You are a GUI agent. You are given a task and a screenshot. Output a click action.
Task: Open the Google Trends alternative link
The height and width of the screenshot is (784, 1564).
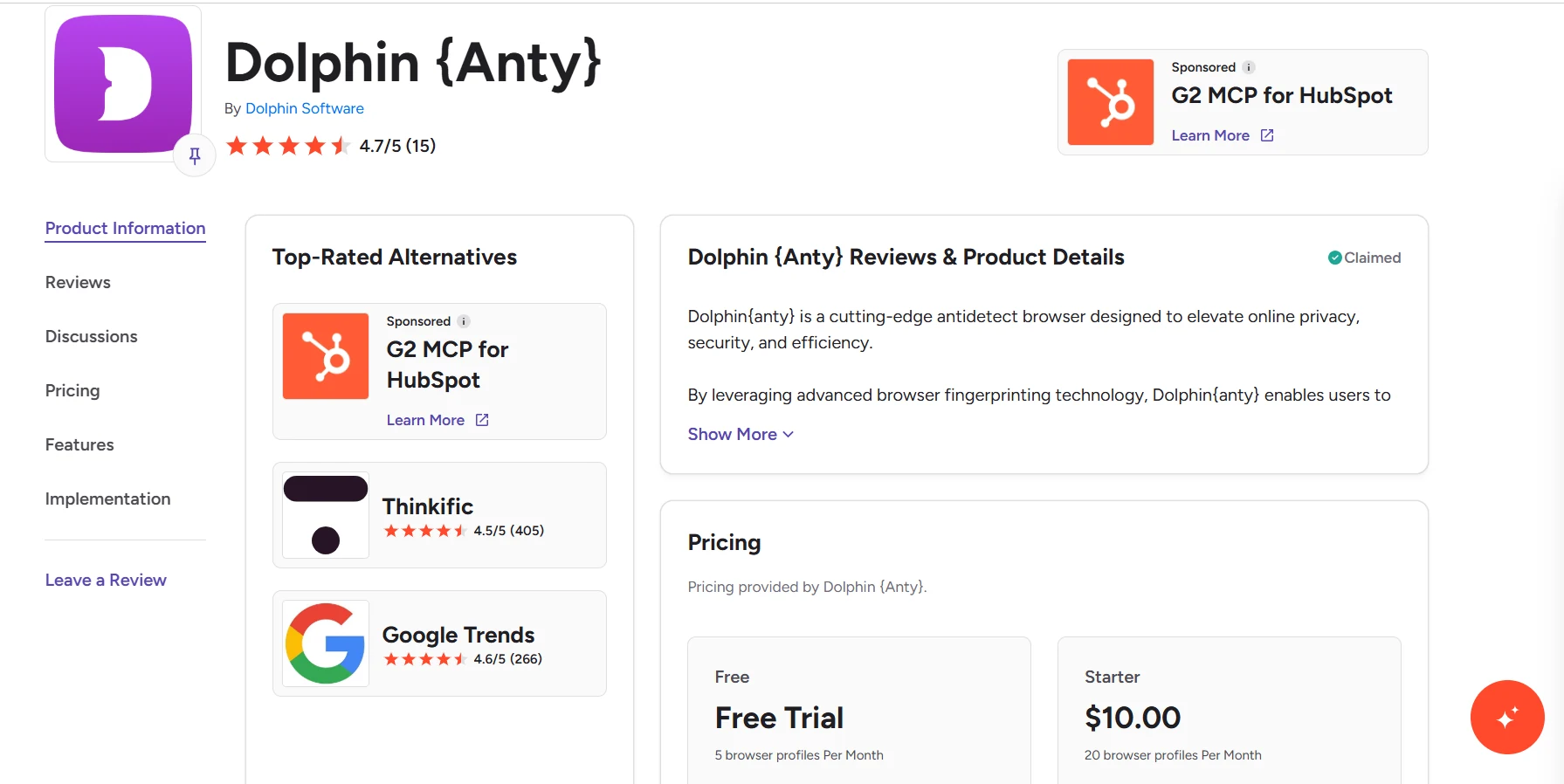pos(458,635)
